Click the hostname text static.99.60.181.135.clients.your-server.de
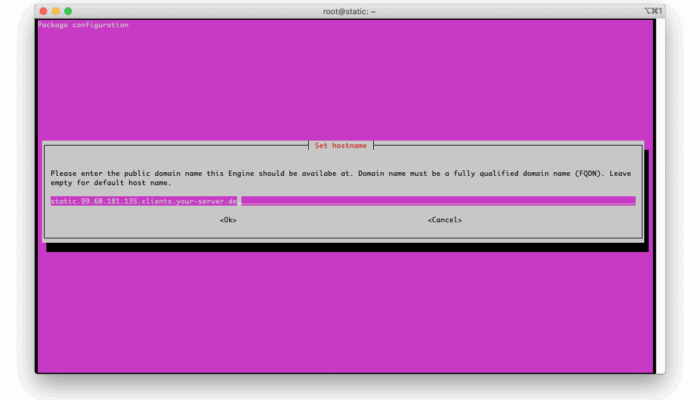The width and height of the screenshot is (700, 400). click(143, 201)
